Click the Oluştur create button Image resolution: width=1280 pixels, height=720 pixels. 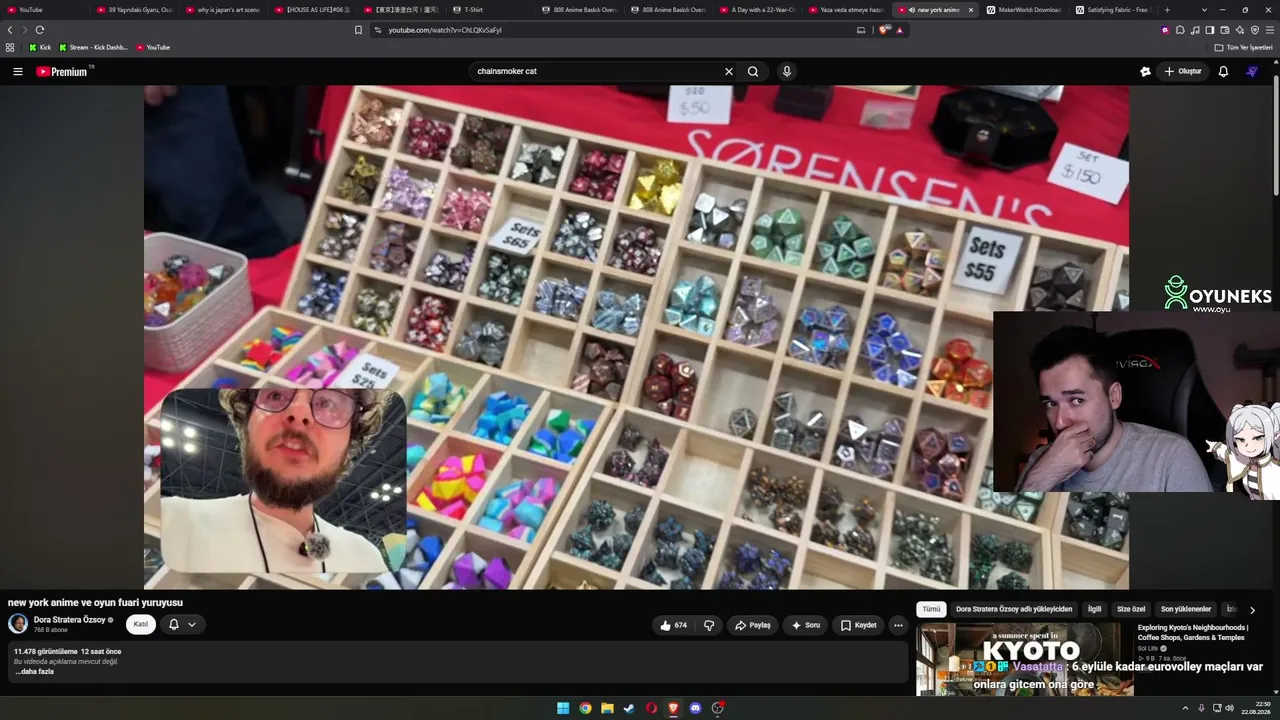pyautogui.click(x=1182, y=71)
